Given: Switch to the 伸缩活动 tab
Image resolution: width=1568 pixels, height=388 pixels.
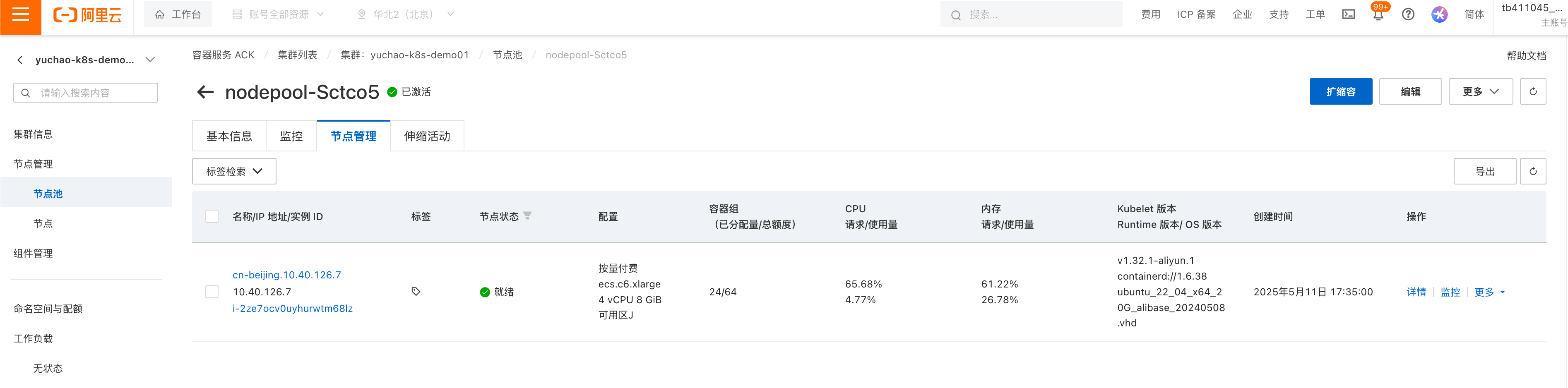Looking at the screenshot, I should pyautogui.click(x=427, y=136).
